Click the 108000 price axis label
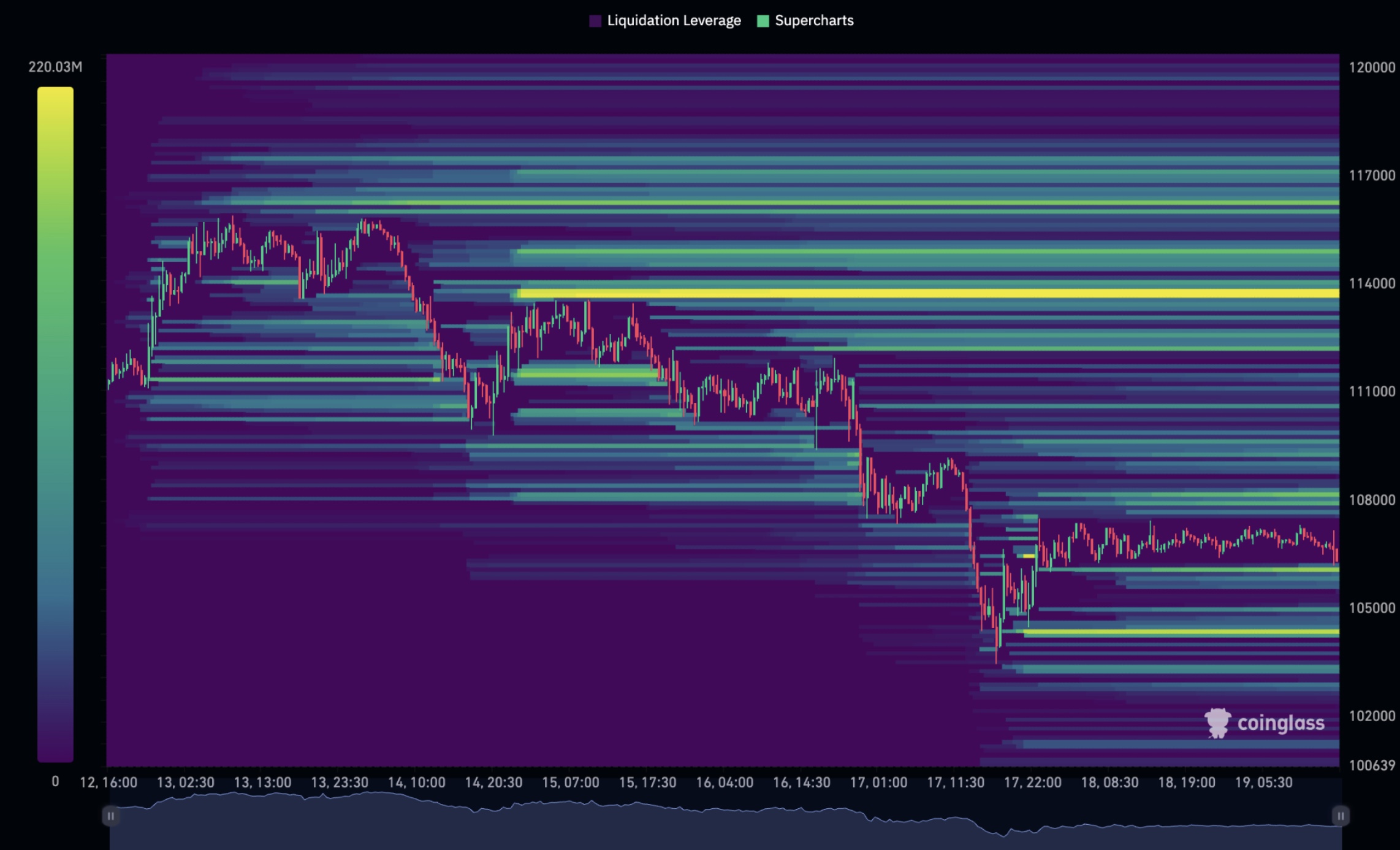Image resolution: width=1400 pixels, height=850 pixels. coord(1372,500)
